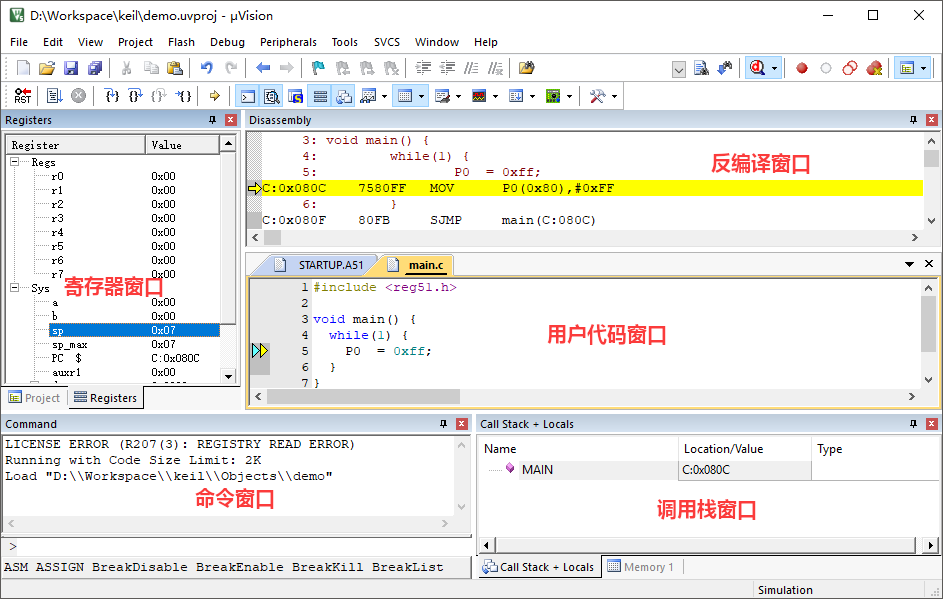Open the debug Toolbox dropdown arrow
This screenshot has width=943, height=599.
[x=614, y=96]
